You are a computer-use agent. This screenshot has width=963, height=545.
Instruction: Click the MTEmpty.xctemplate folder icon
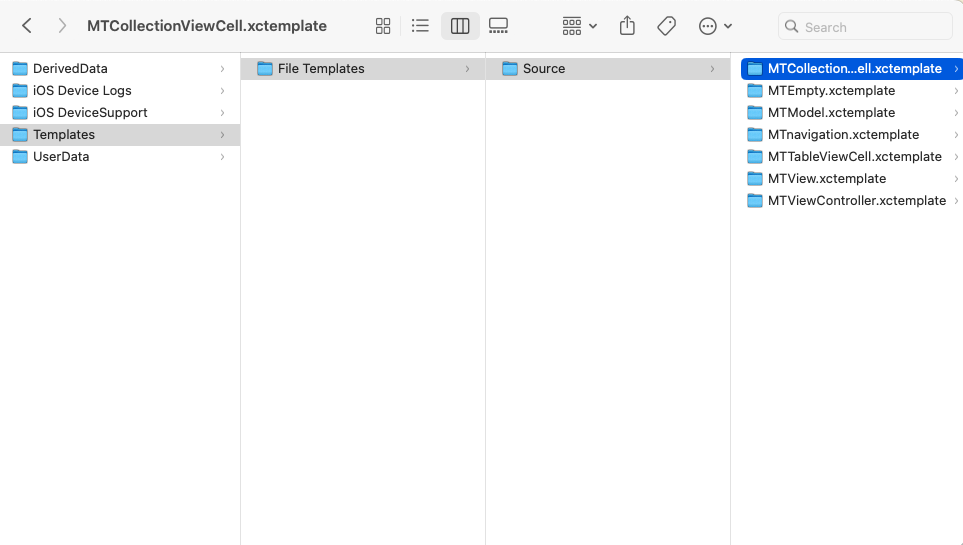[x=755, y=90]
